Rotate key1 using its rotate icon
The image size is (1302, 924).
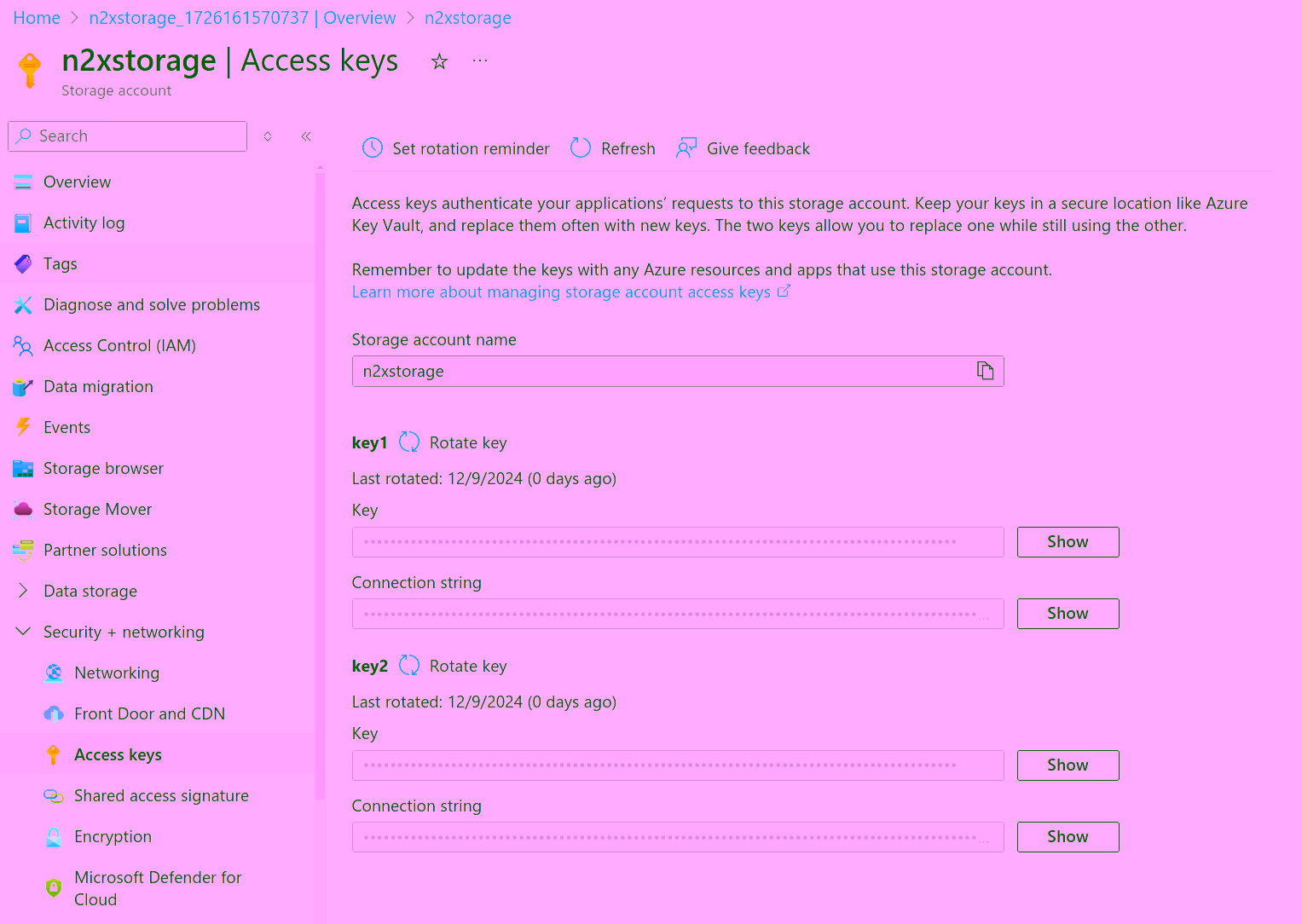click(x=408, y=442)
